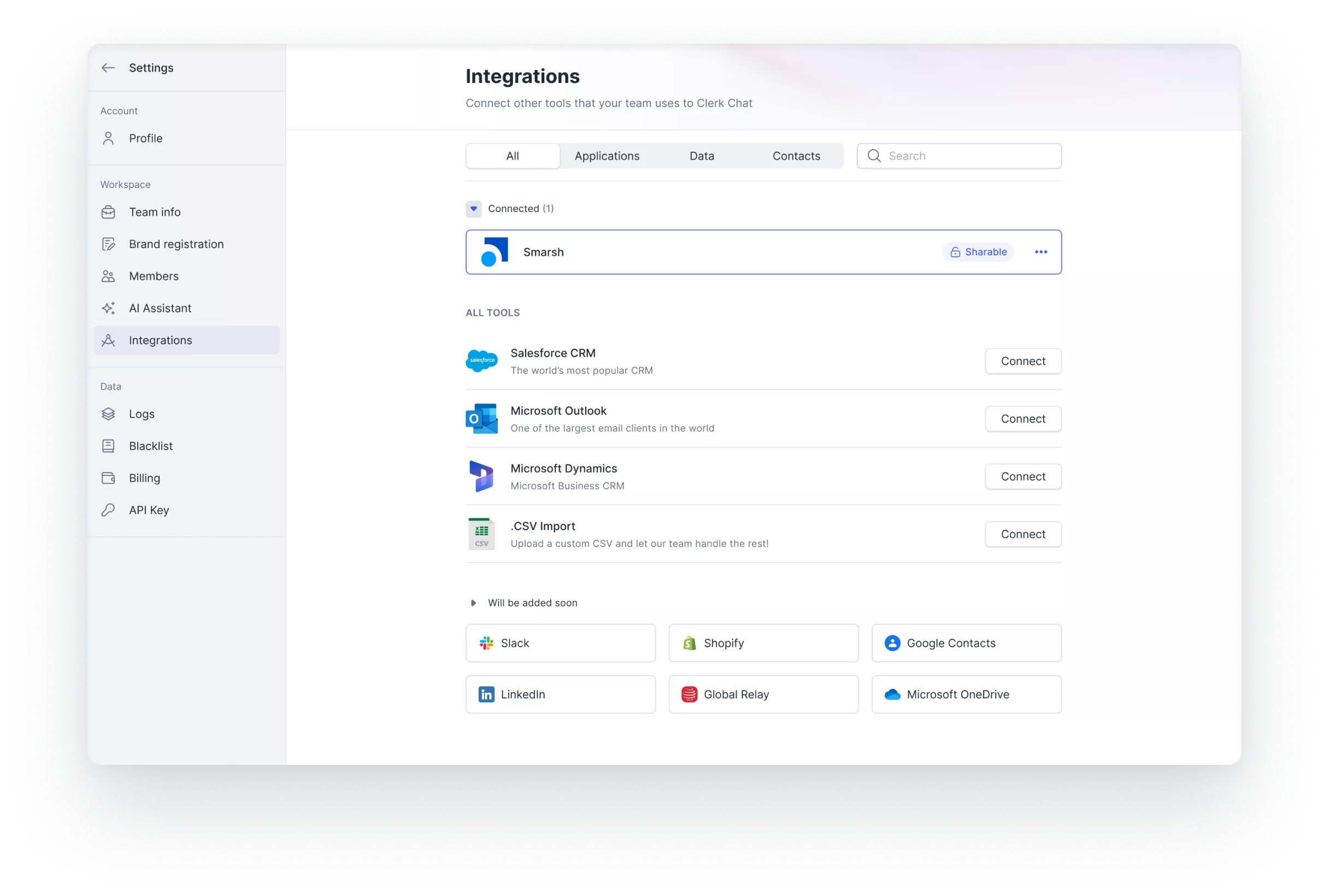Click the Profile person icon
The image size is (1329, 896).
coord(108,138)
